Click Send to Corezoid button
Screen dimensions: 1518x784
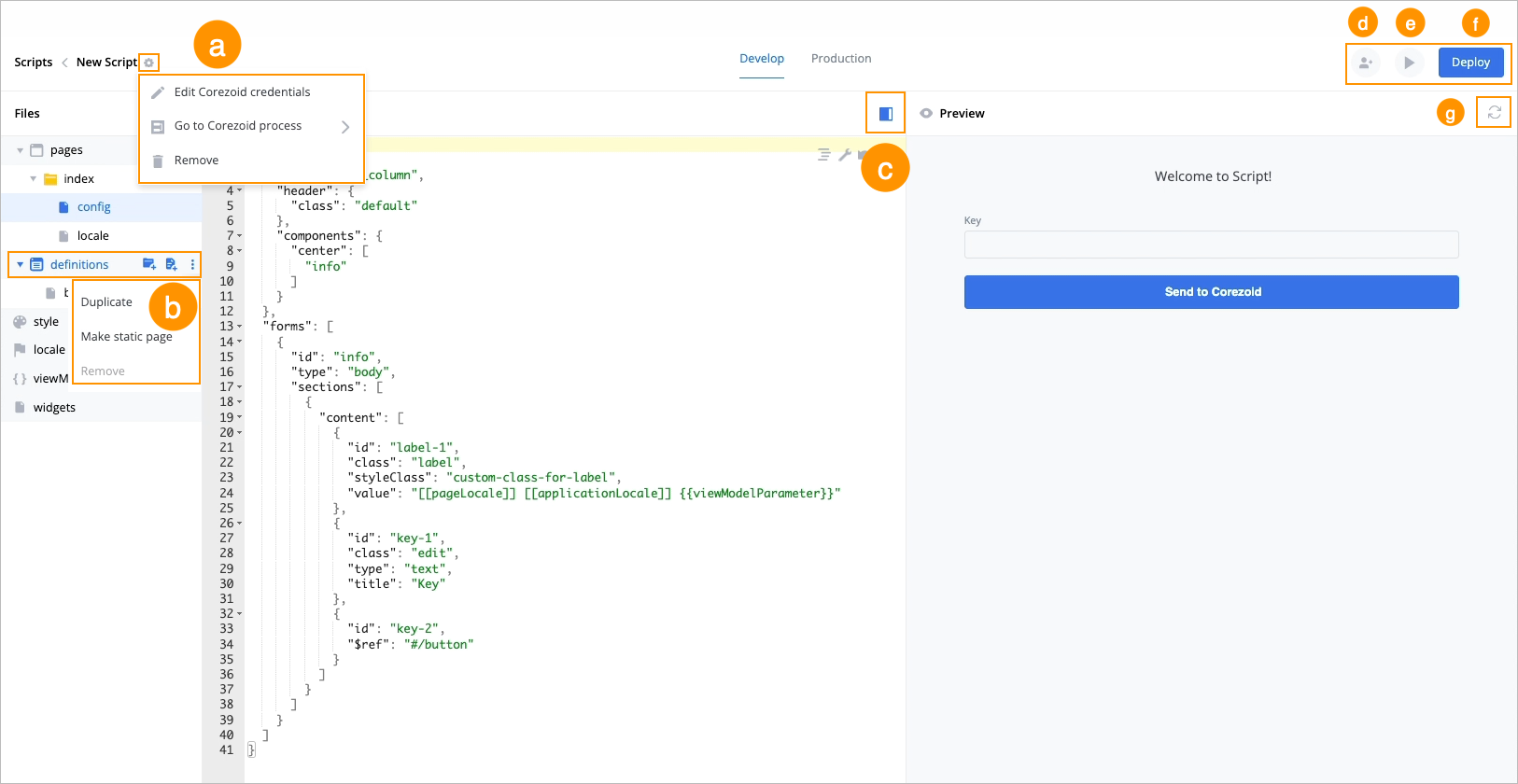(x=1212, y=292)
